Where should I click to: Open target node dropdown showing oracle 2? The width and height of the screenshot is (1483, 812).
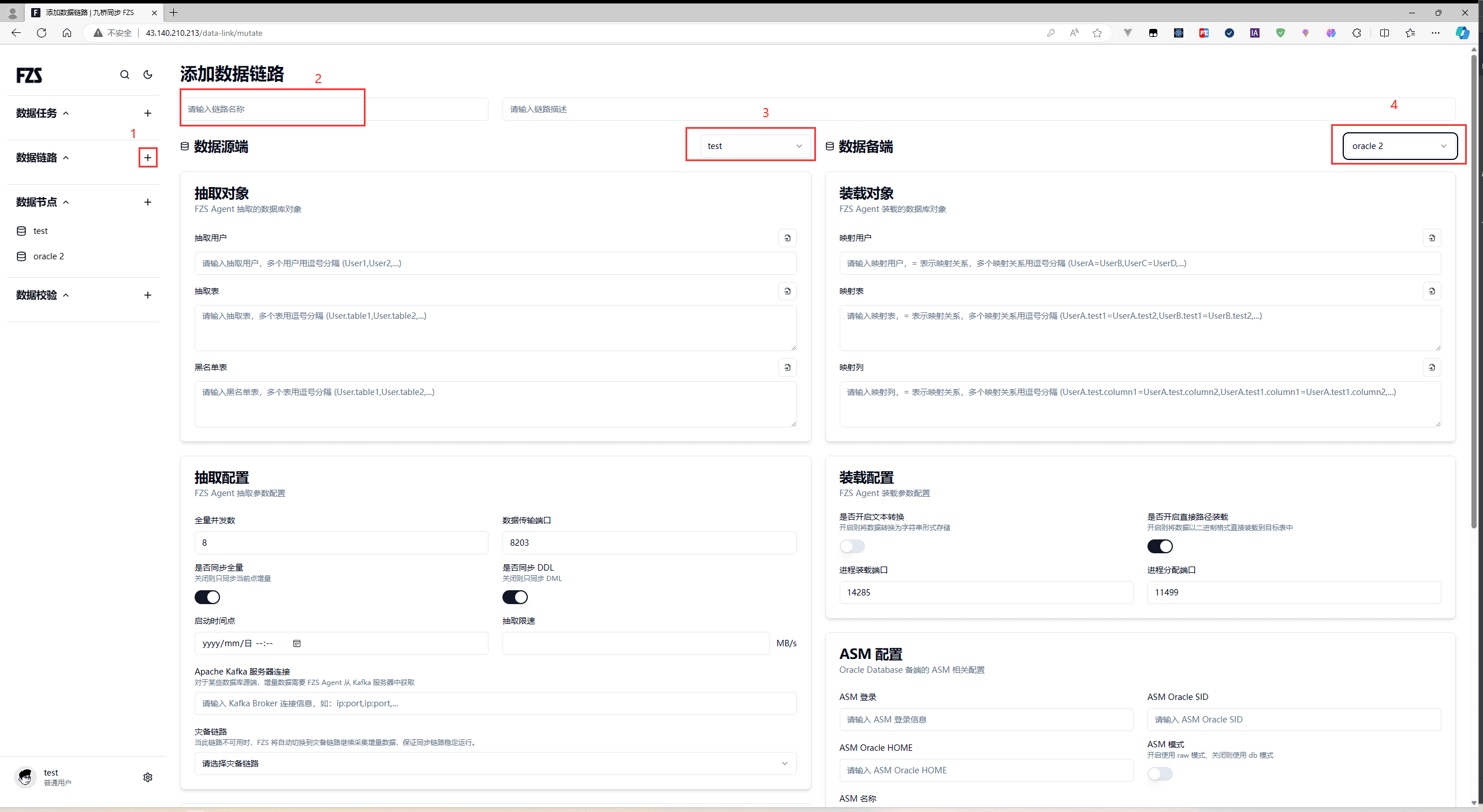pyautogui.click(x=1399, y=146)
